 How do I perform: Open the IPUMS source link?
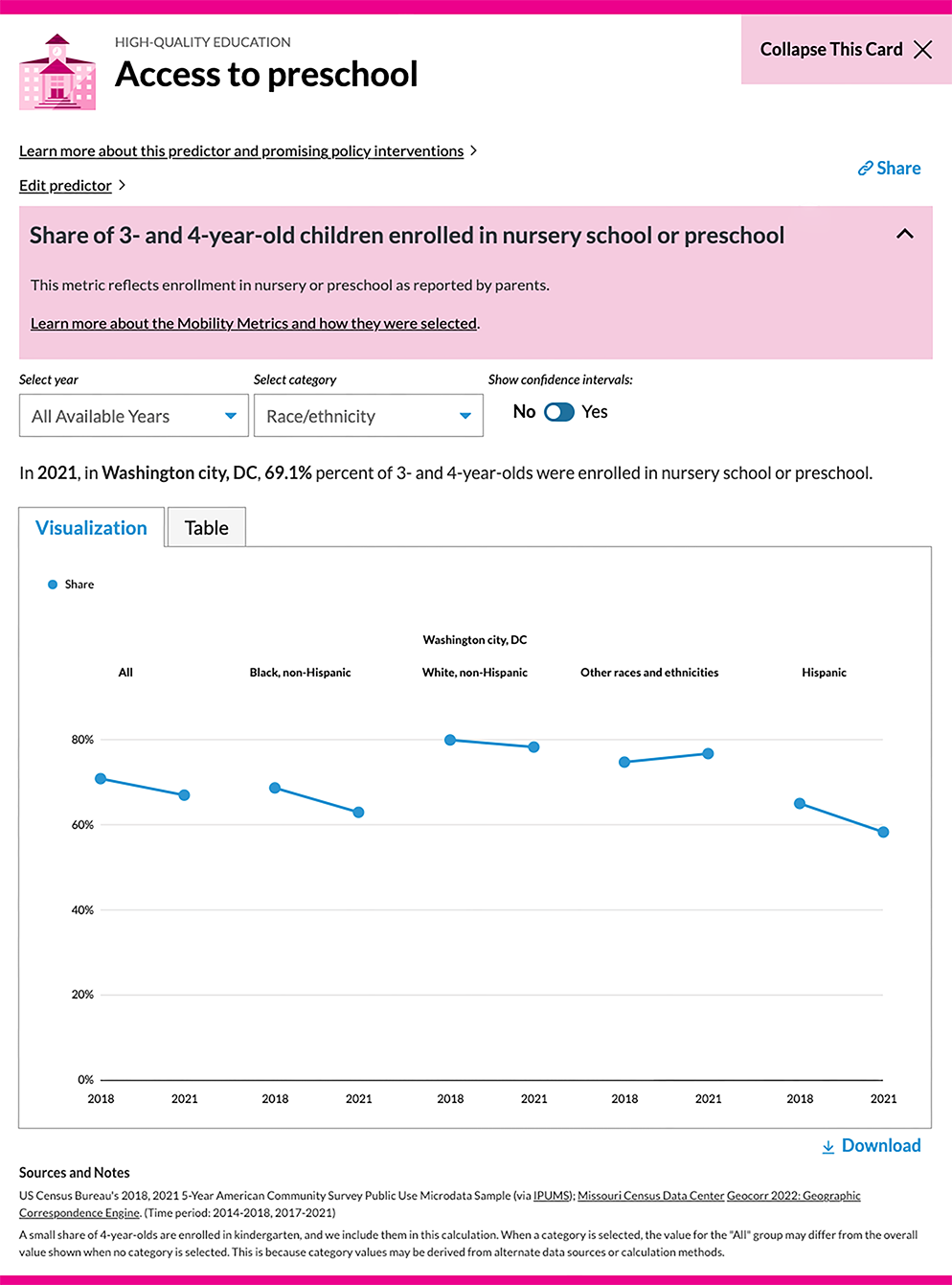[x=552, y=1196]
